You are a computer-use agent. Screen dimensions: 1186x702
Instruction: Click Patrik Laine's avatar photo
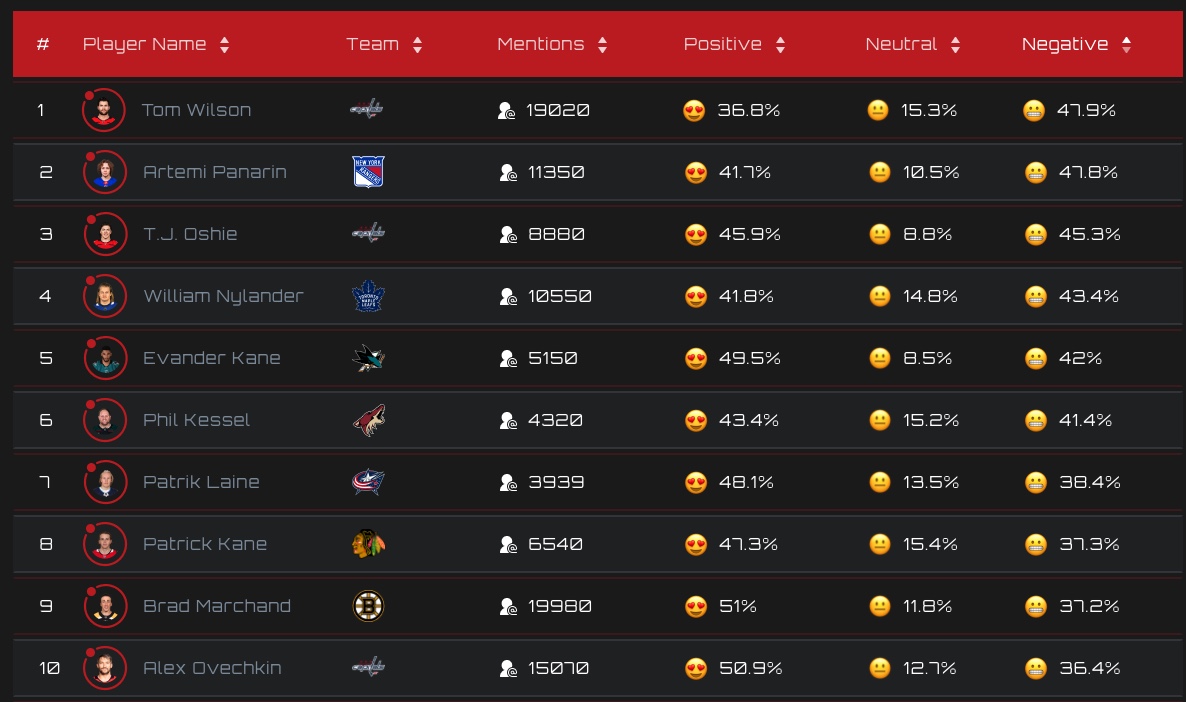pyautogui.click(x=105, y=482)
